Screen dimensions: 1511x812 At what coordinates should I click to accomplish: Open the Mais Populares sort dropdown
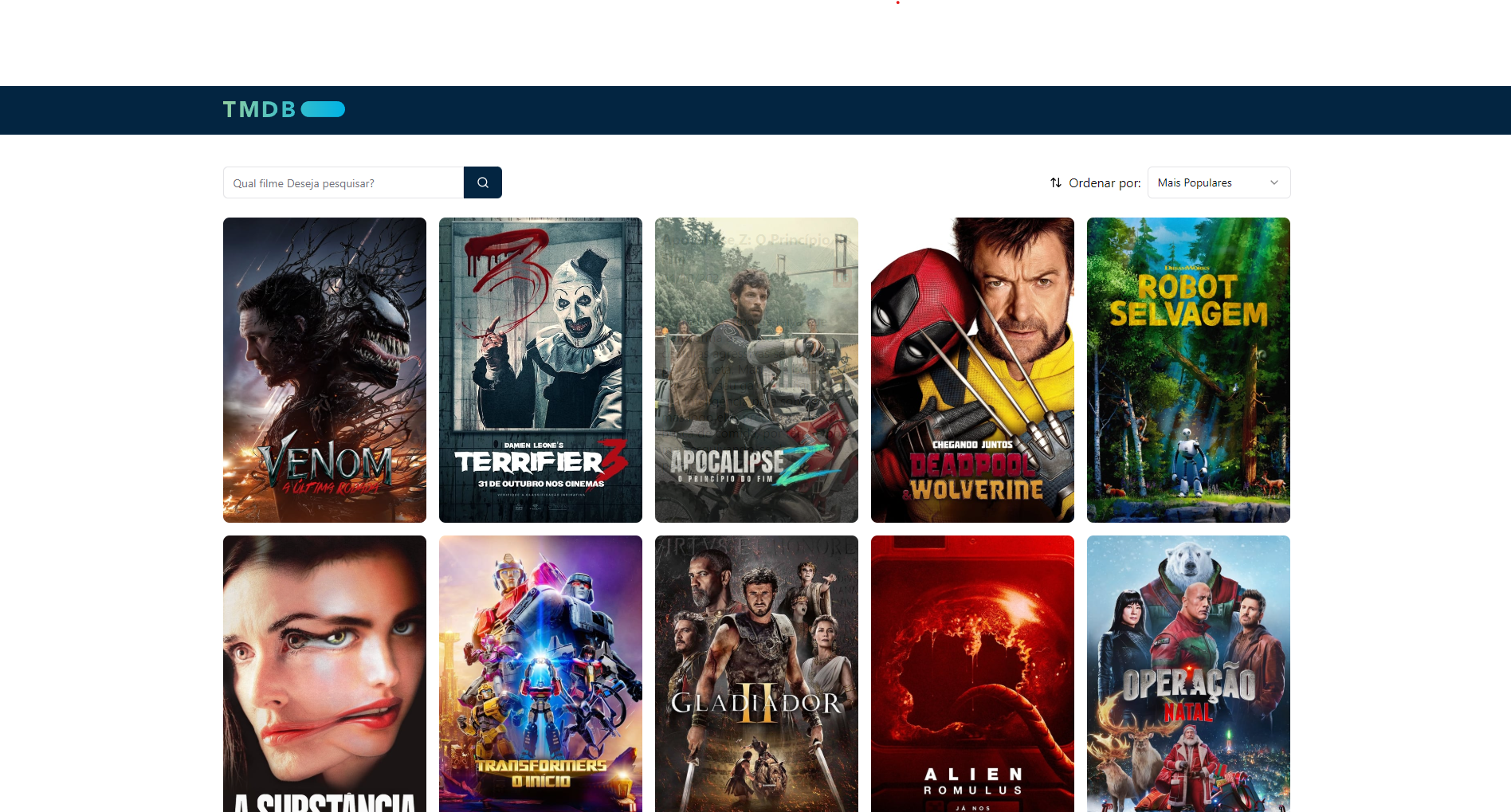point(1219,182)
